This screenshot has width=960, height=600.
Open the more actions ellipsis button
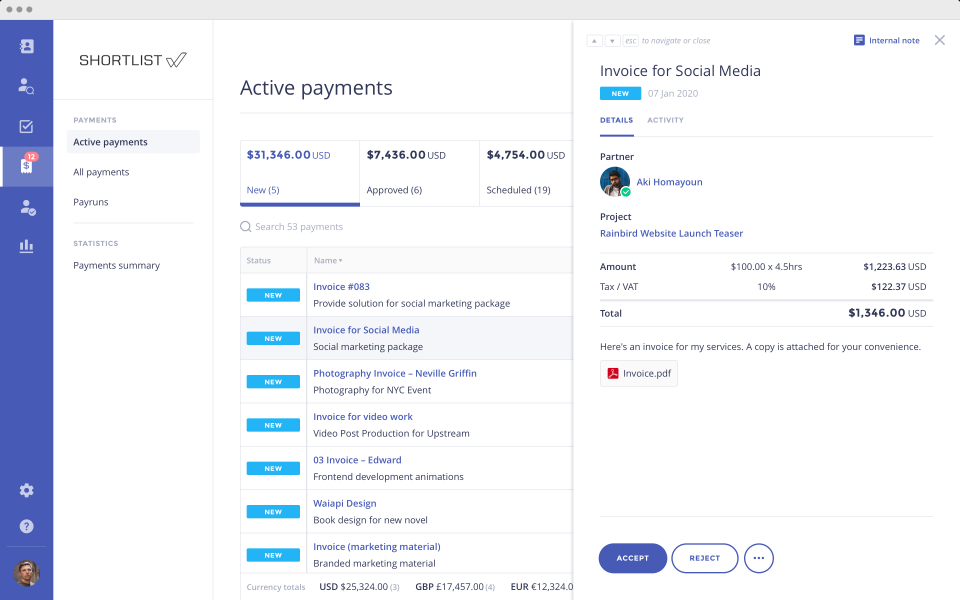[759, 558]
